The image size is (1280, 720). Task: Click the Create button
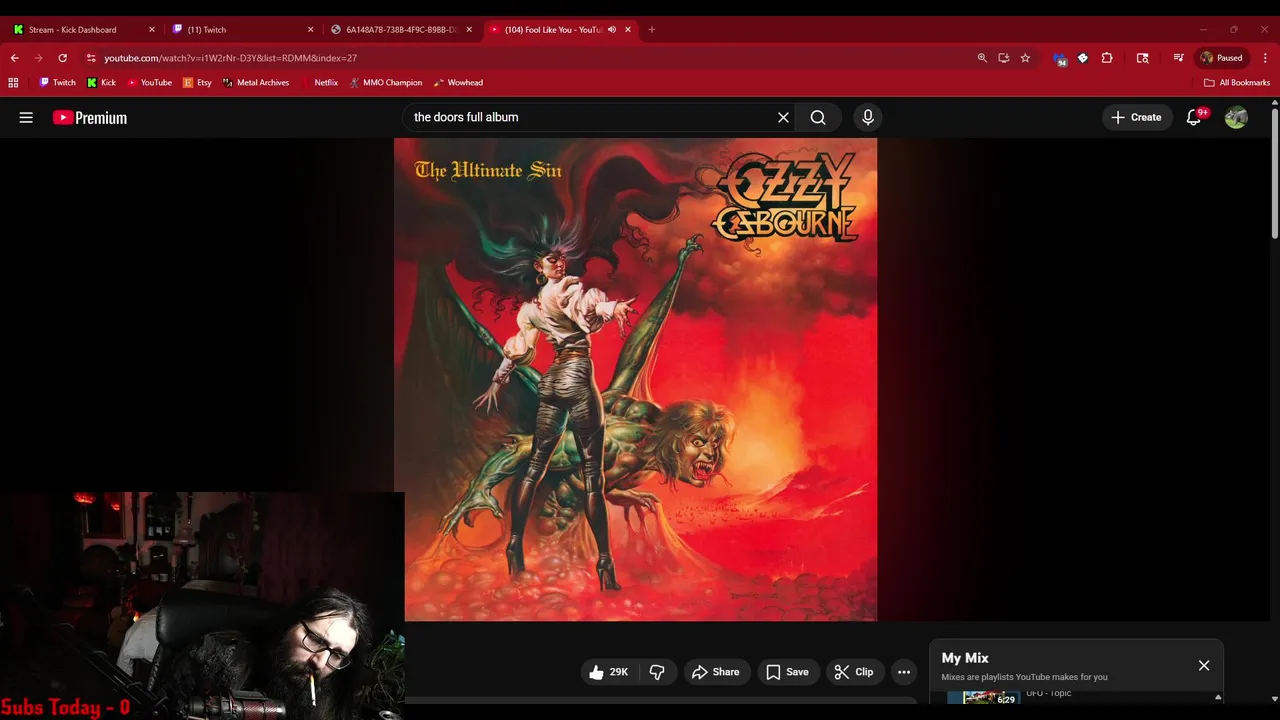pos(1136,117)
